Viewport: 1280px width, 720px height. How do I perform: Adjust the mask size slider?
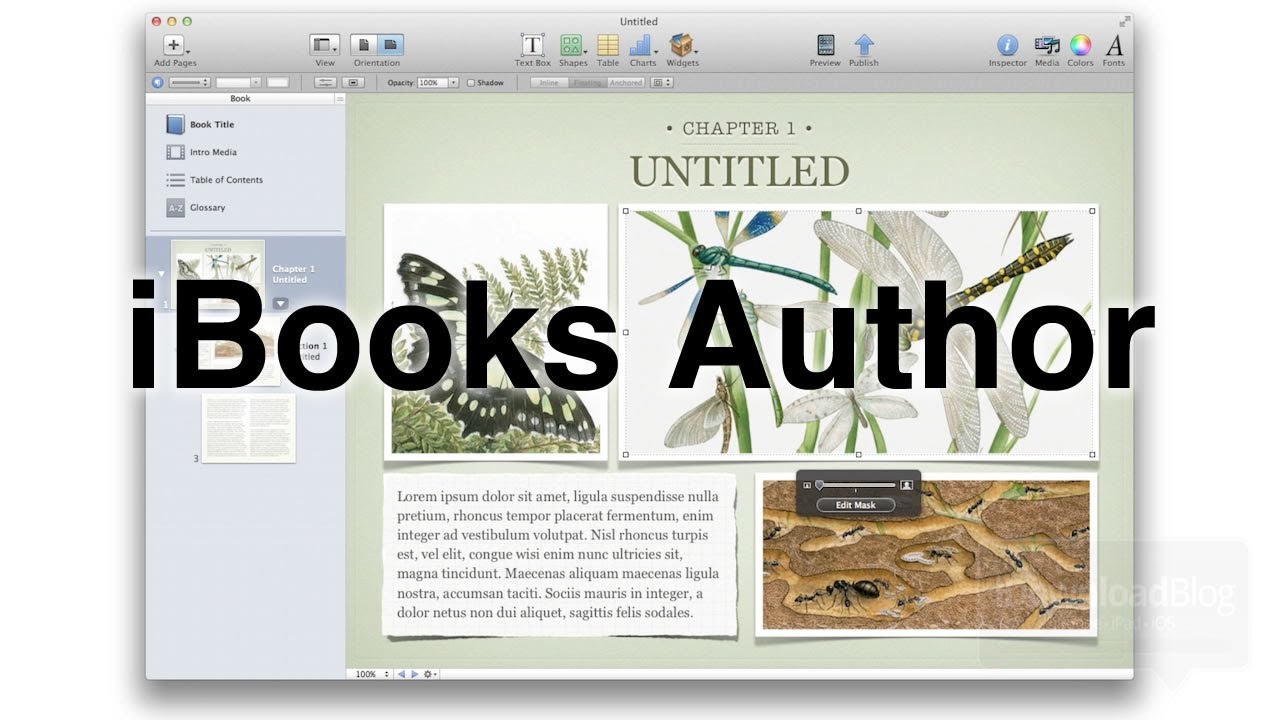pos(855,485)
